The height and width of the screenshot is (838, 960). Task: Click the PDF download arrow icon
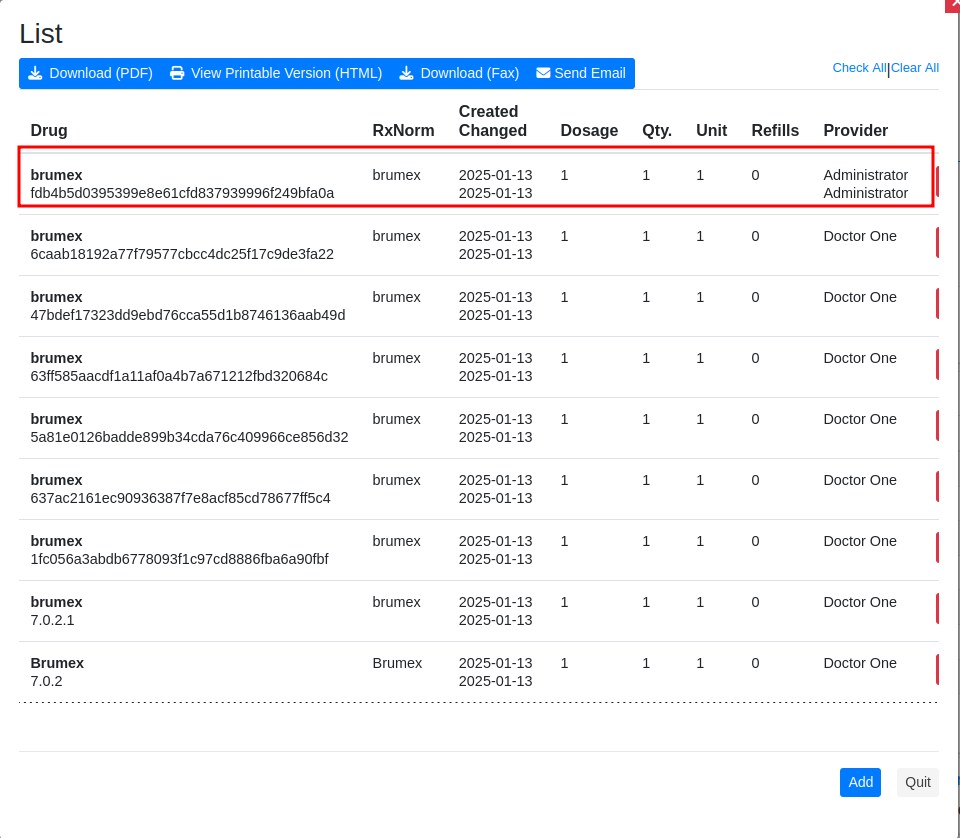click(36, 73)
